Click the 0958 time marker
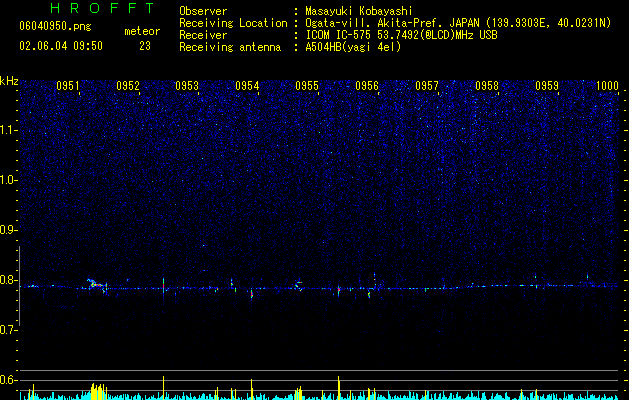The height and width of the screenshot is (400, 629). (x=487, y=86)
